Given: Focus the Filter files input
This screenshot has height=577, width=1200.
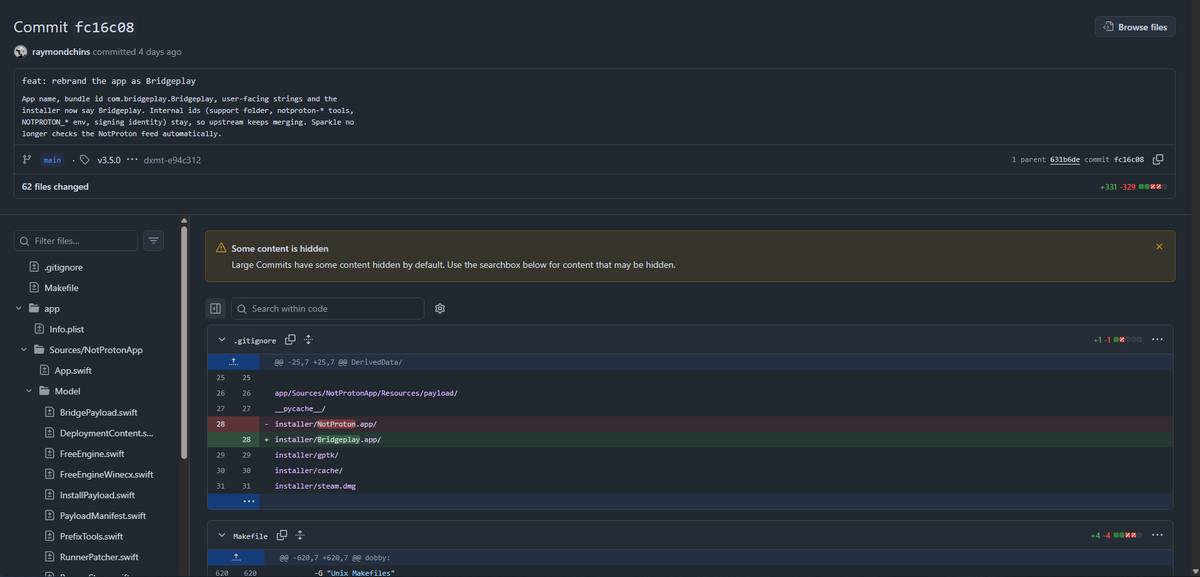Looking at the screenshot, I should [76, 241].
